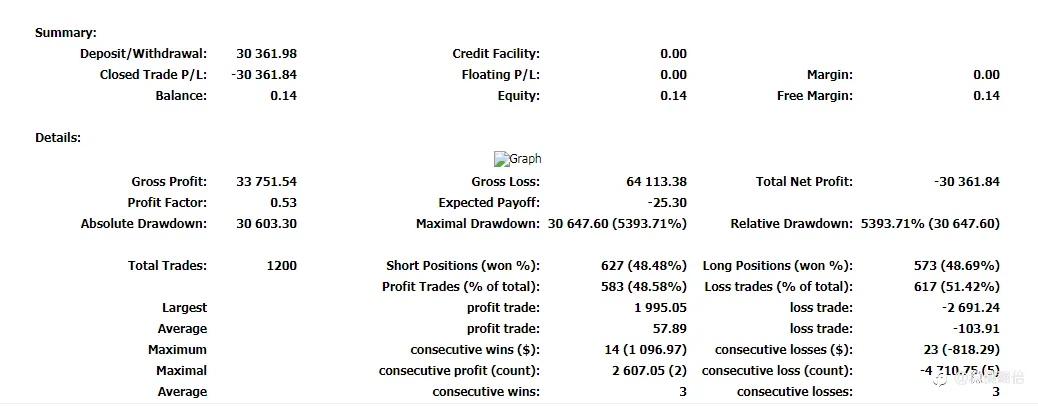Click the Gross Profit value 33 751.54
Image resolution: width=1038 pixels, height=407 pixels.
pos(266,181)
